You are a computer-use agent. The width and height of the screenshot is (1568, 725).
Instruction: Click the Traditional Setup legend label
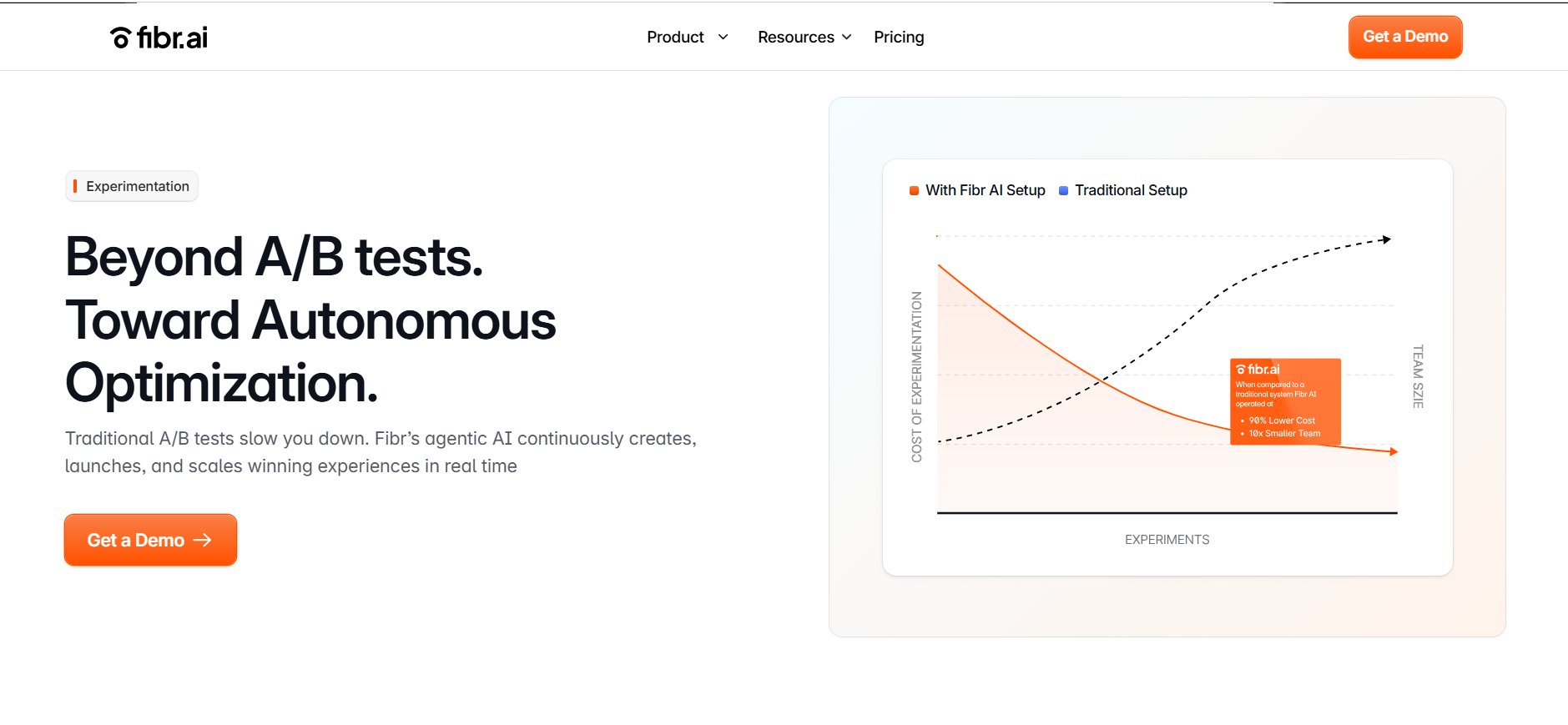point(1131,190)
